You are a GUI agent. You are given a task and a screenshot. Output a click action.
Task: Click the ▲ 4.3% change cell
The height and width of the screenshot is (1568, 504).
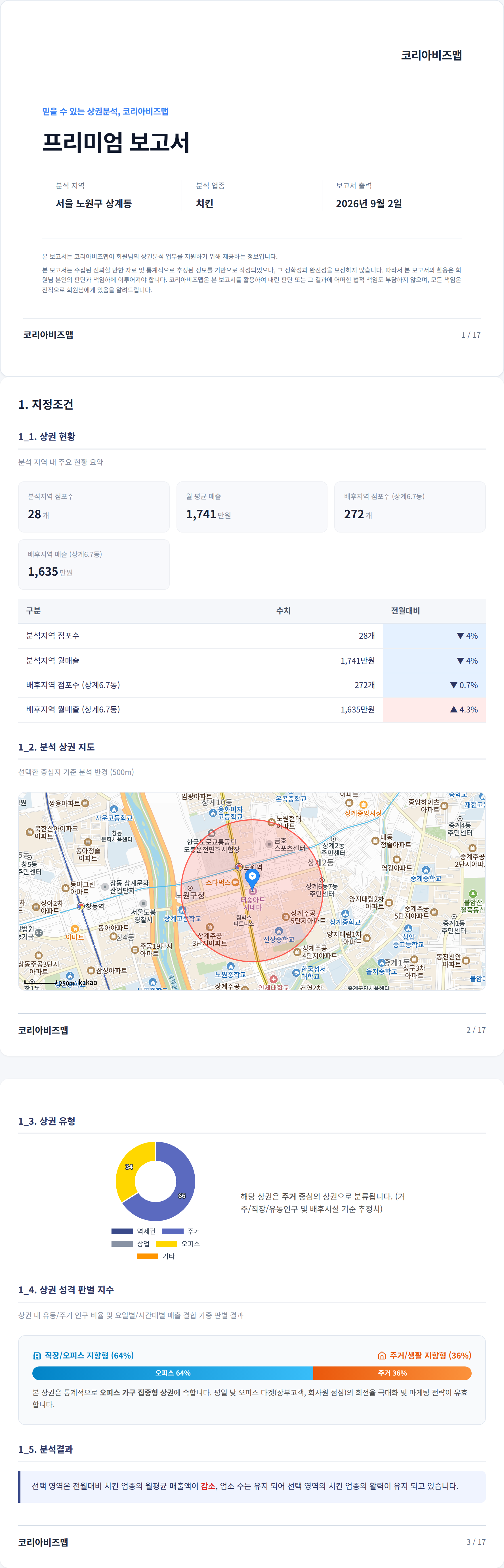(434, 710)
